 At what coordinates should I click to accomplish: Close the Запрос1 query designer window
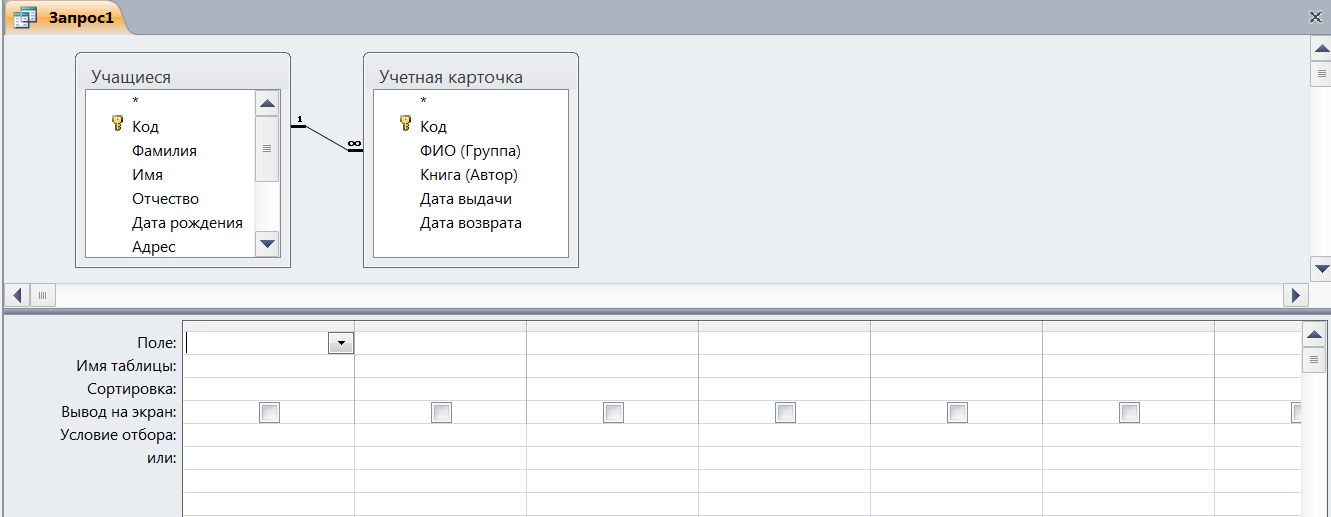[x=1315, y=16]
